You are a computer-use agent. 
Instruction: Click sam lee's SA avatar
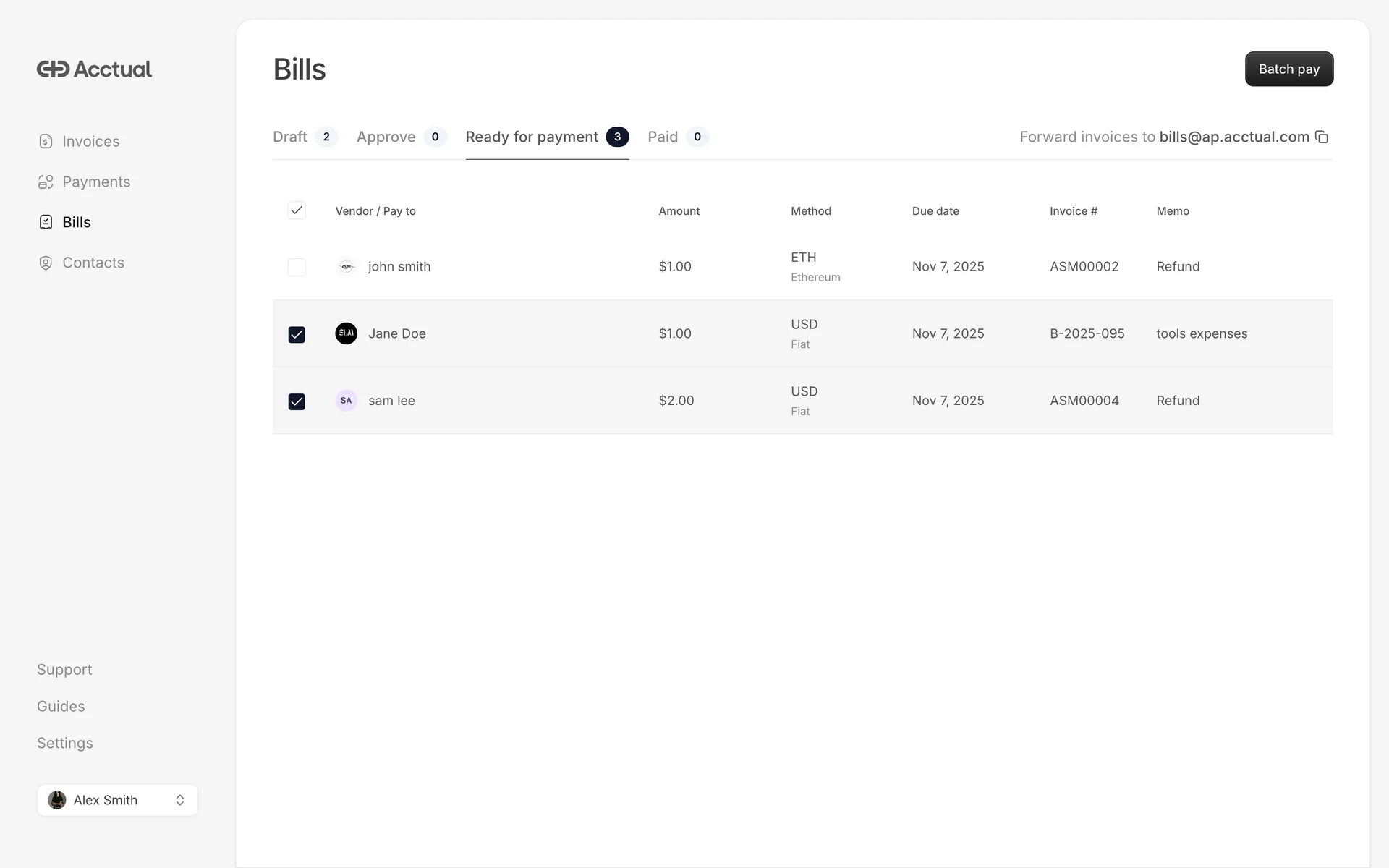[346, 400]
